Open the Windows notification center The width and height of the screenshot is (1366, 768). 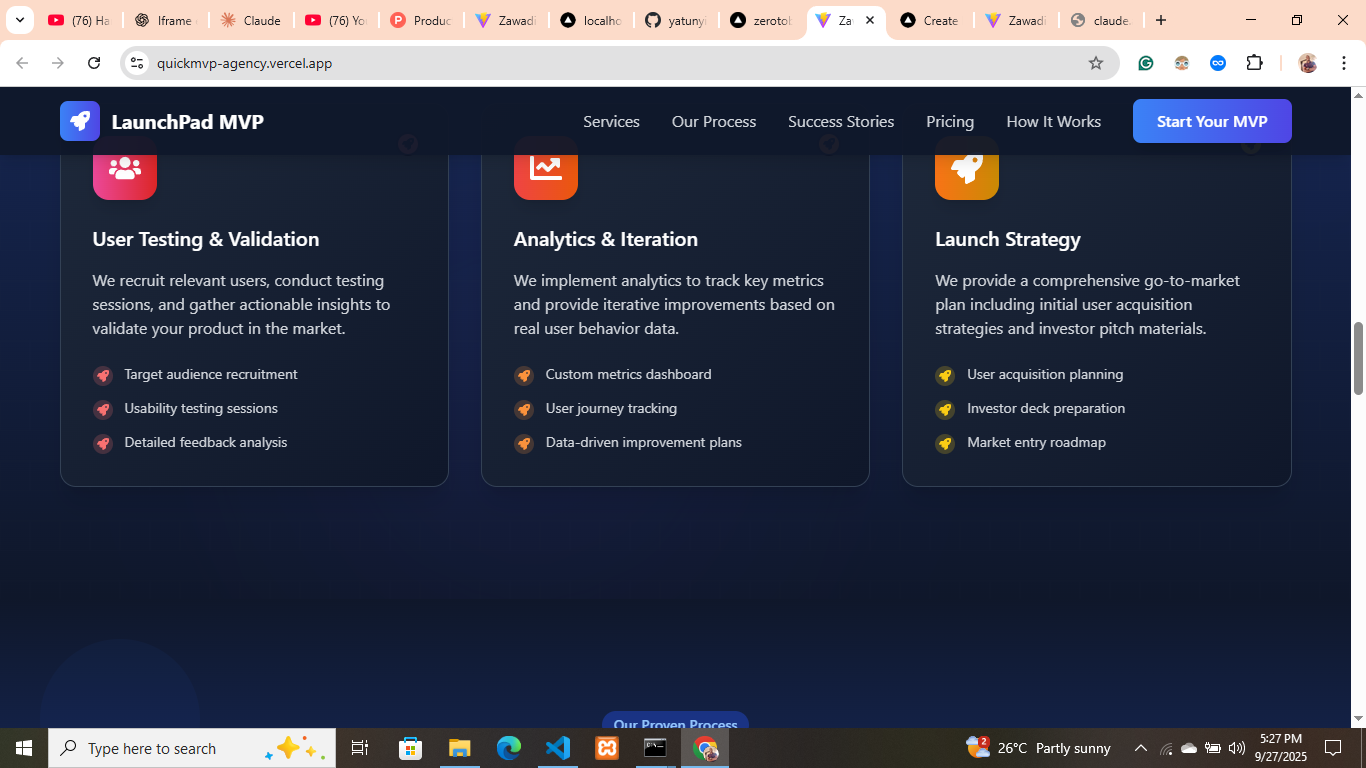pyautogui.click(x=1333, y=748)
